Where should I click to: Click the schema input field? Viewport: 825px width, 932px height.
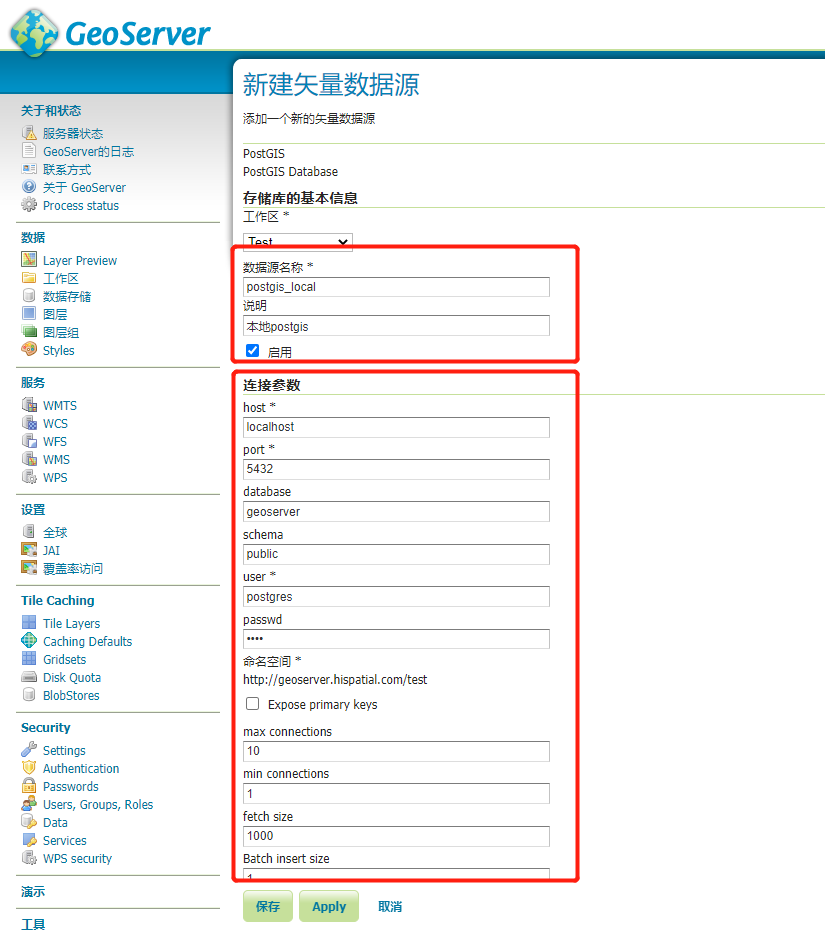point(396,554)
